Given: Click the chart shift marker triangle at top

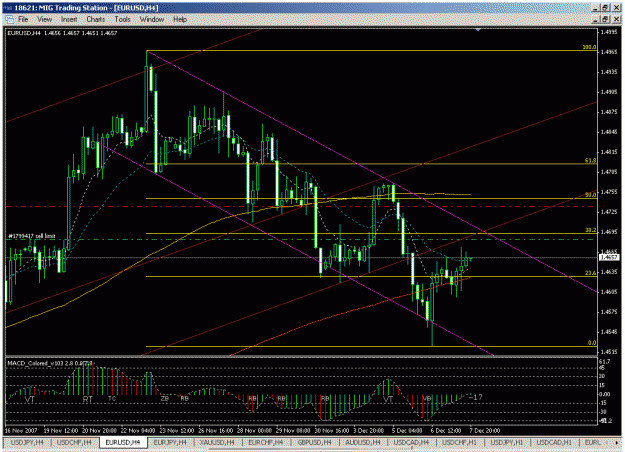Looking at the screenshot, I should point(478,30).
